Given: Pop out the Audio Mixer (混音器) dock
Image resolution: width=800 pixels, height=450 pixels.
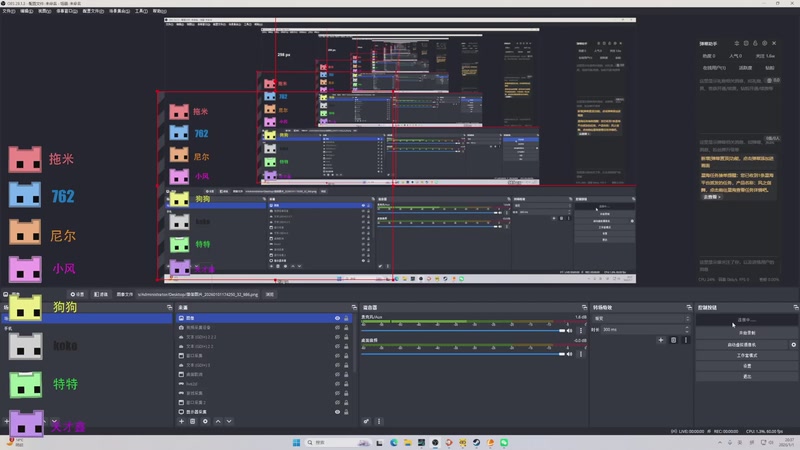Looking at the screenshot, I should tap(584, 308).
